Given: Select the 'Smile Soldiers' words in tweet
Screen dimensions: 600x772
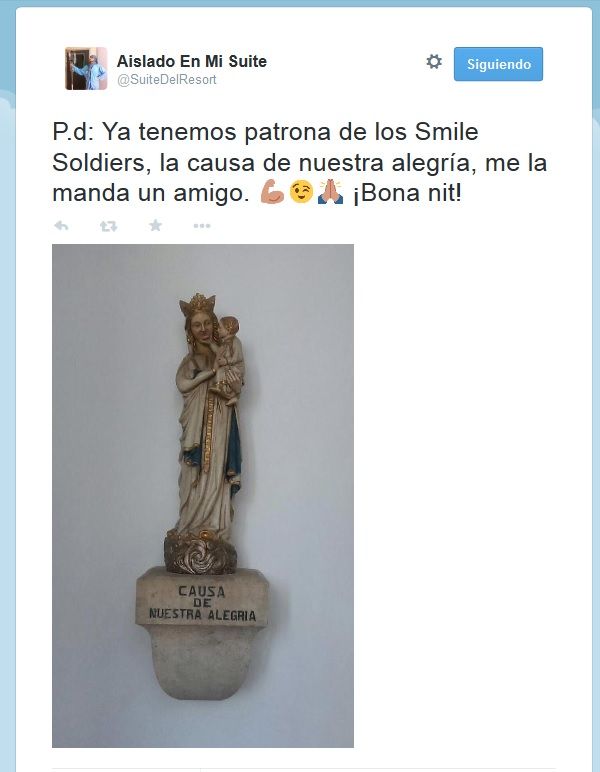Looking at the screenshot, I should 265,147.
